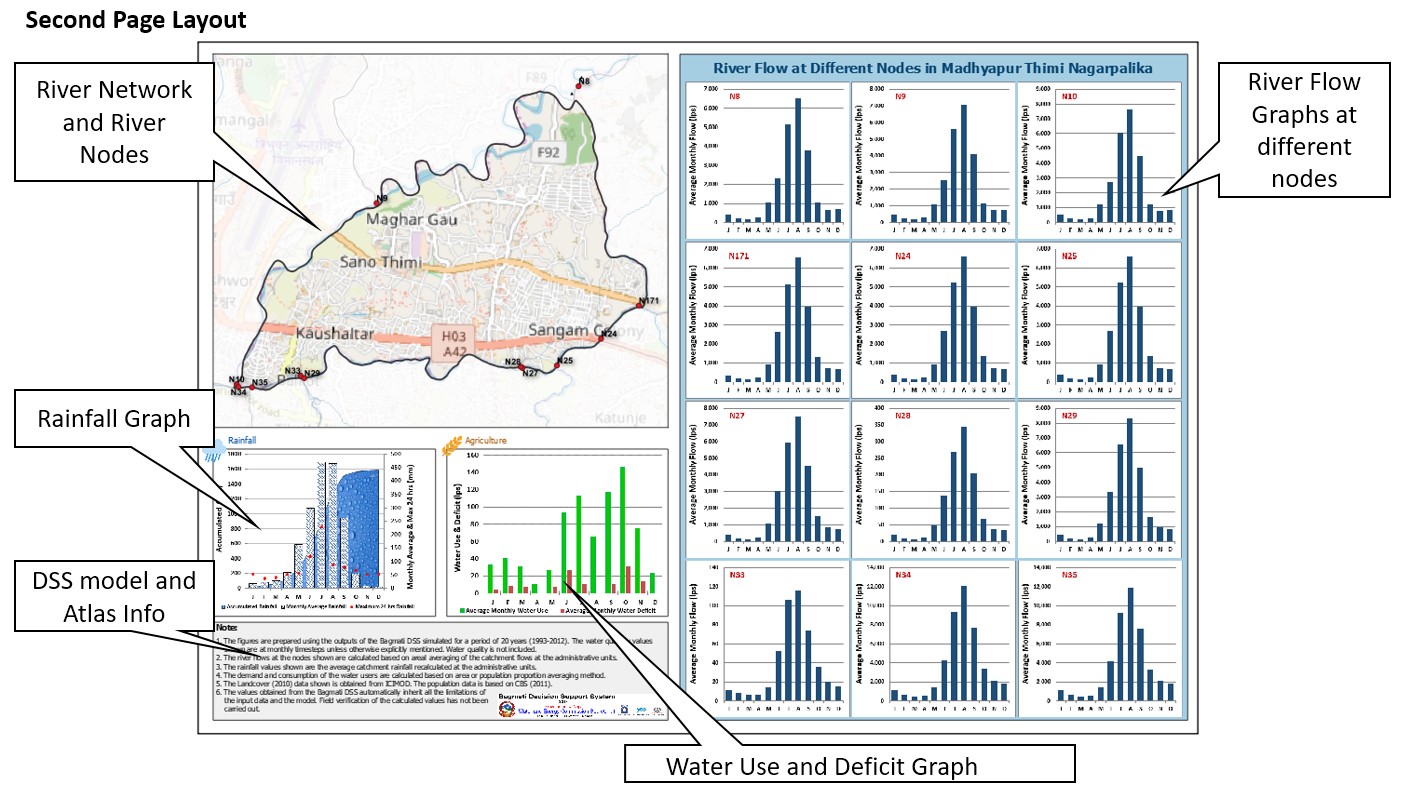Select the N29 node marker on map
1402x799 pixels.
click(x=303, y=377)
